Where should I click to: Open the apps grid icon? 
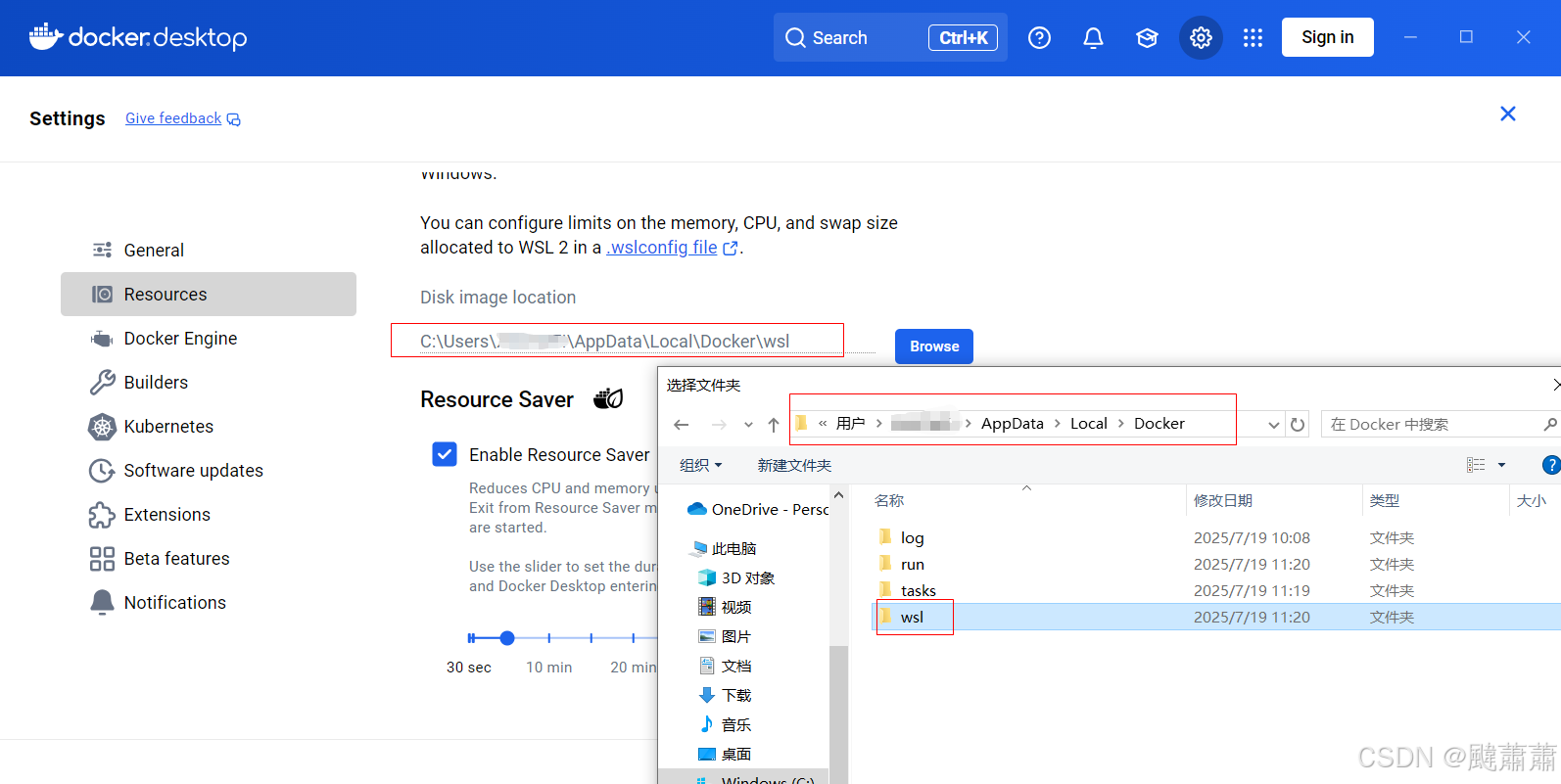[x=1253, y=38]
